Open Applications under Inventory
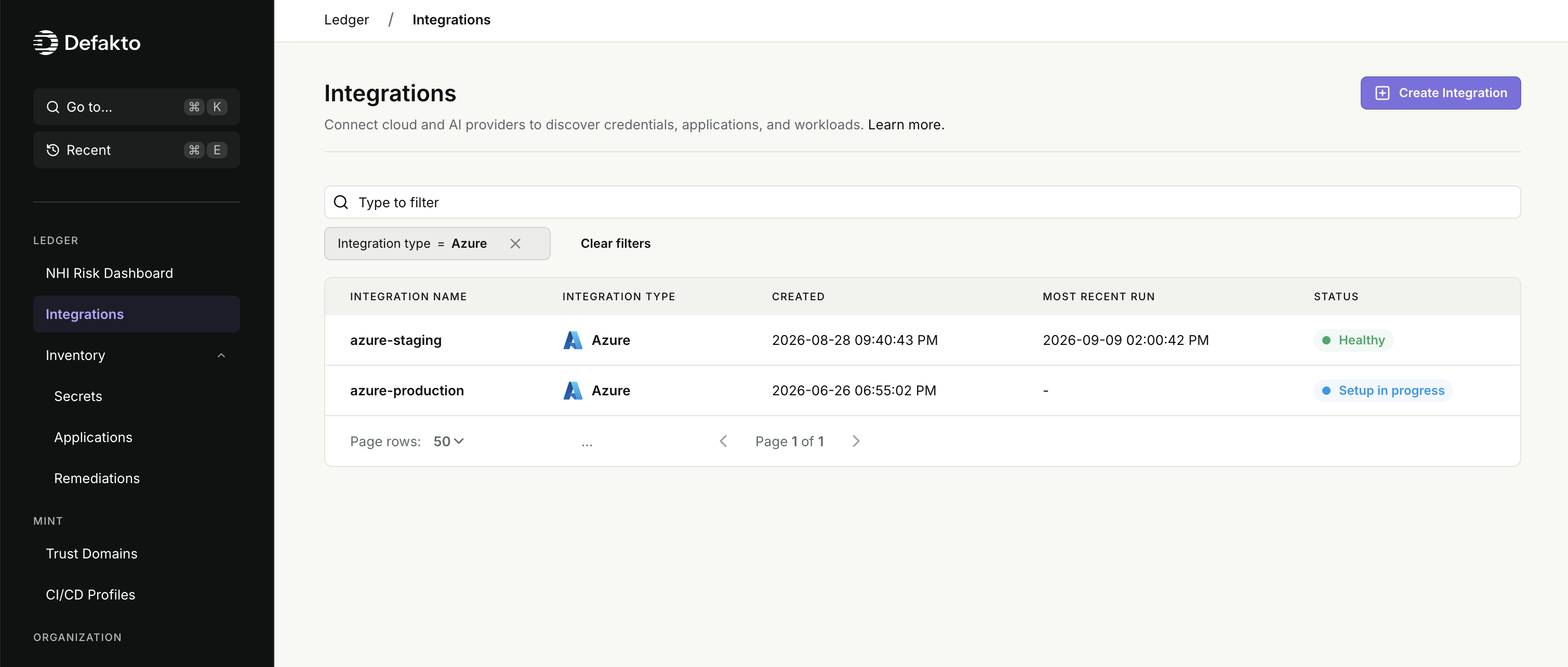The height and width of the screenshot is (667, 1568). [x=93, y=437]
